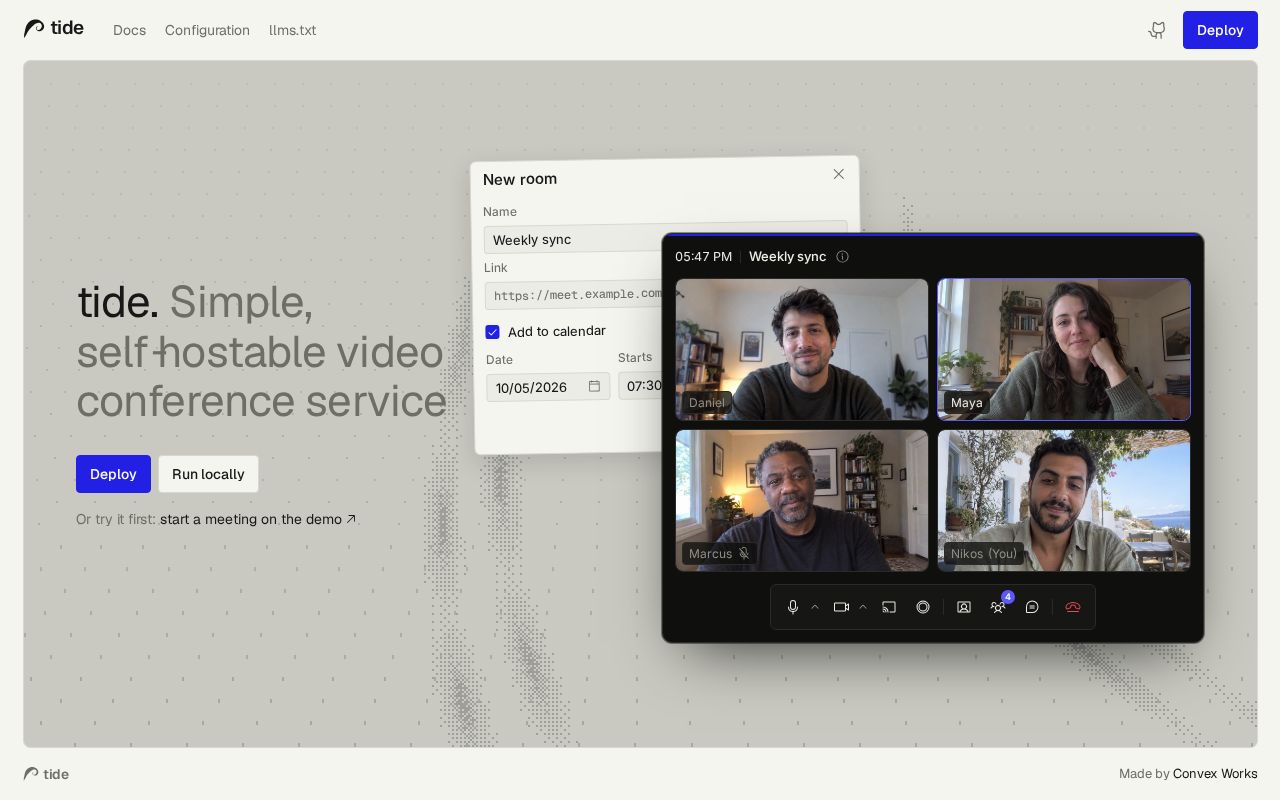Close the New room dialog
Screen dimensions: 1280x800
839,174
